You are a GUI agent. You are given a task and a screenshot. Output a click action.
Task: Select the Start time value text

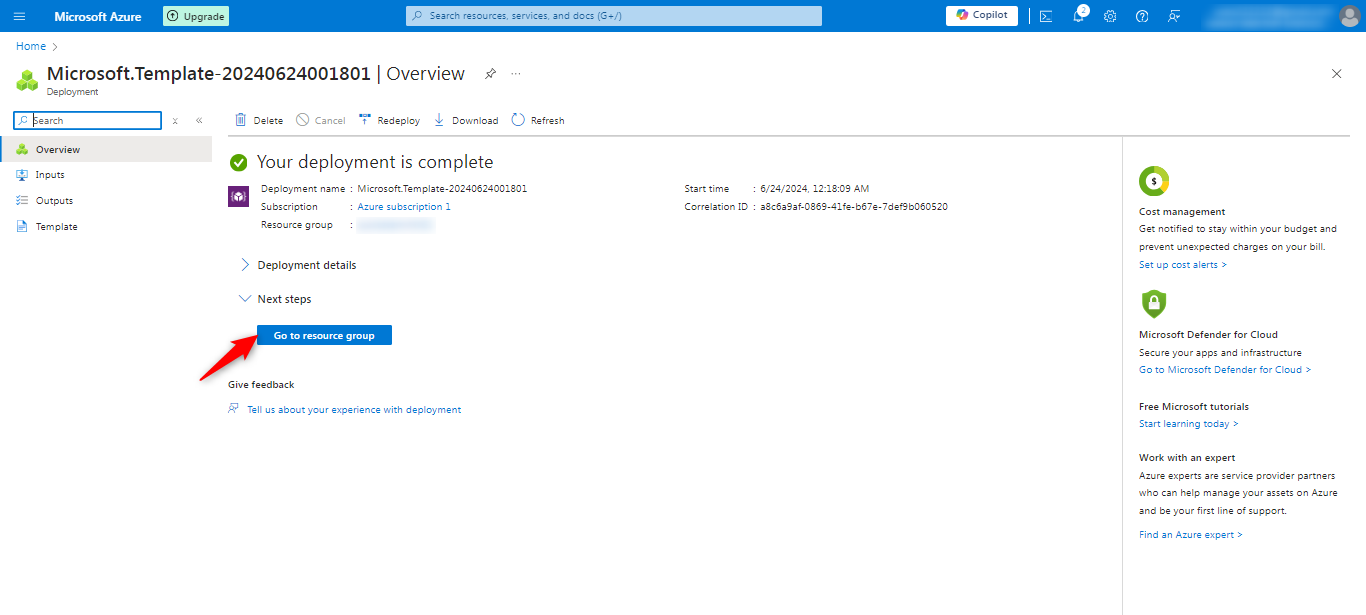(x=814, y=189)
